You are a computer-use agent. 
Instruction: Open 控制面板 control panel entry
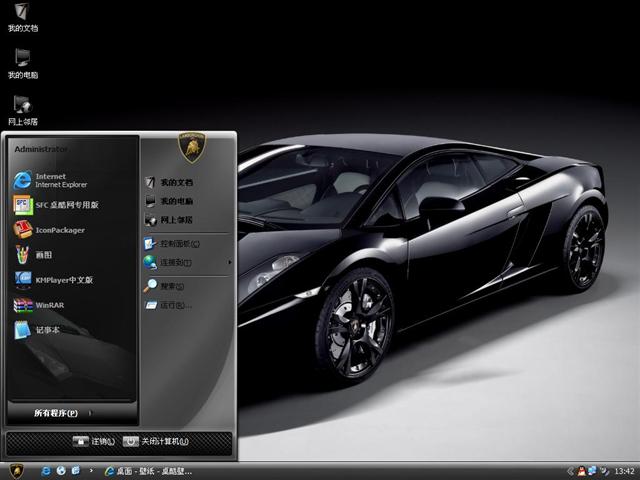click(179, 243)
